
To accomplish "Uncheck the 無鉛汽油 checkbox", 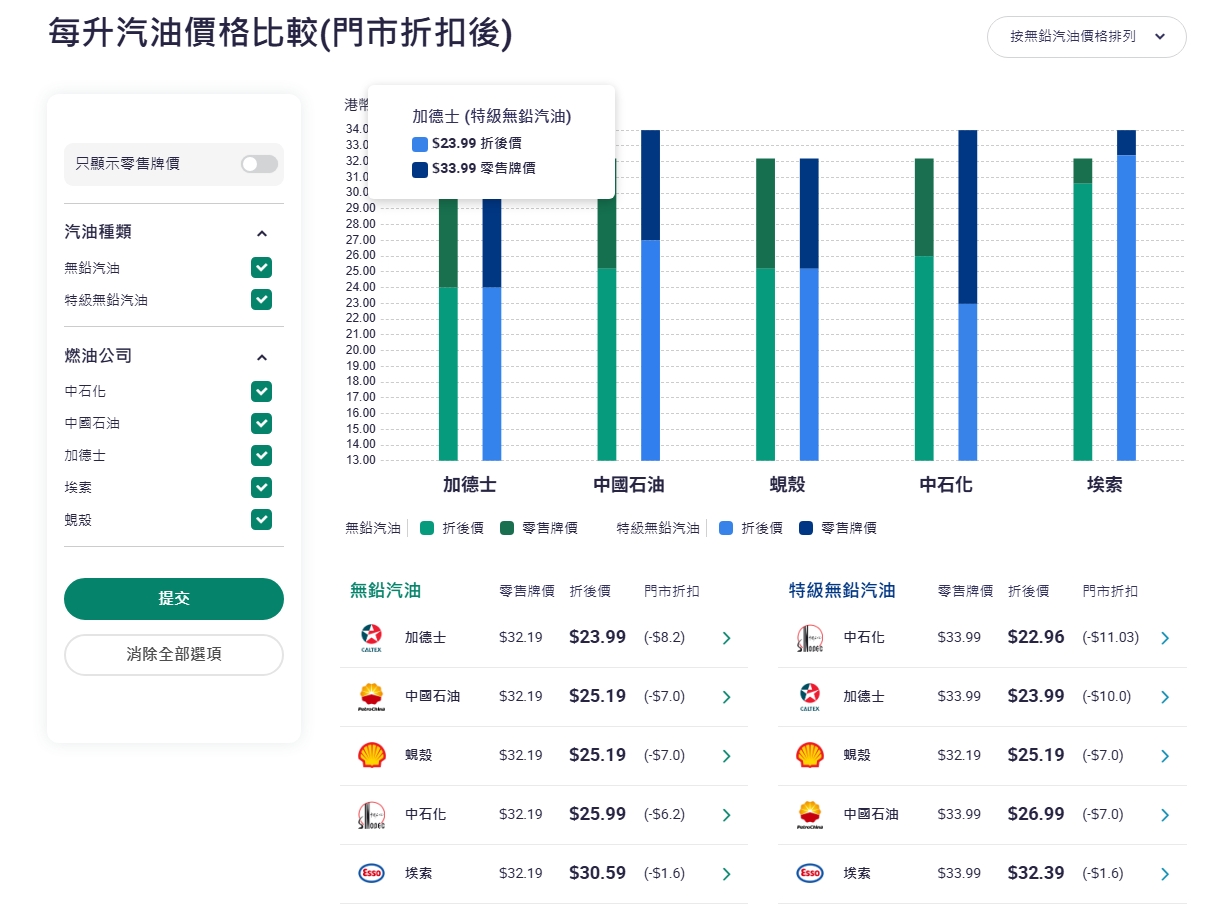I will click(x=262, y=268).
